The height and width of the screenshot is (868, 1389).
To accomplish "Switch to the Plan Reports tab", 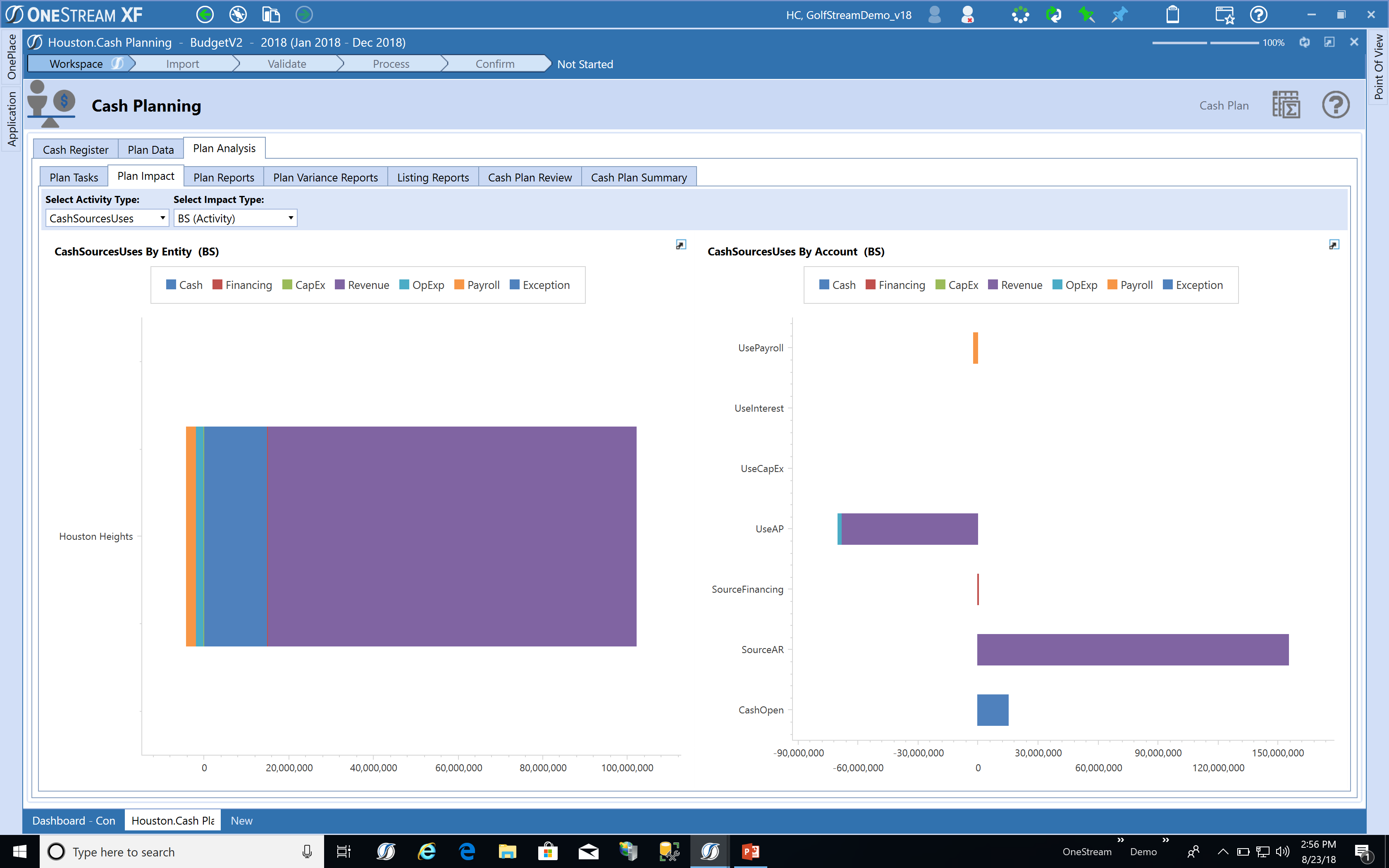I will point(223,177).
